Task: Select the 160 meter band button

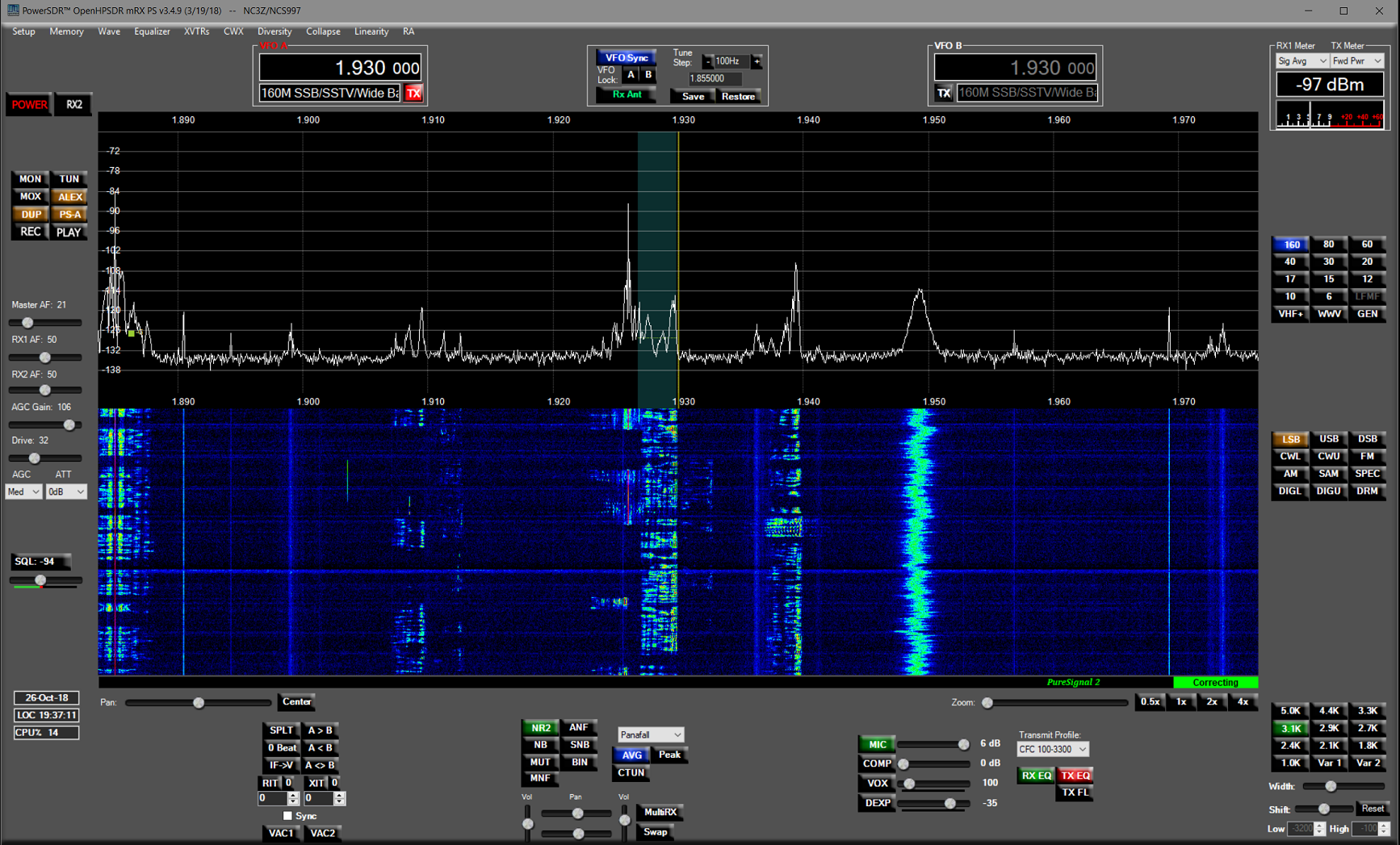Action: tap(1290, 245)
